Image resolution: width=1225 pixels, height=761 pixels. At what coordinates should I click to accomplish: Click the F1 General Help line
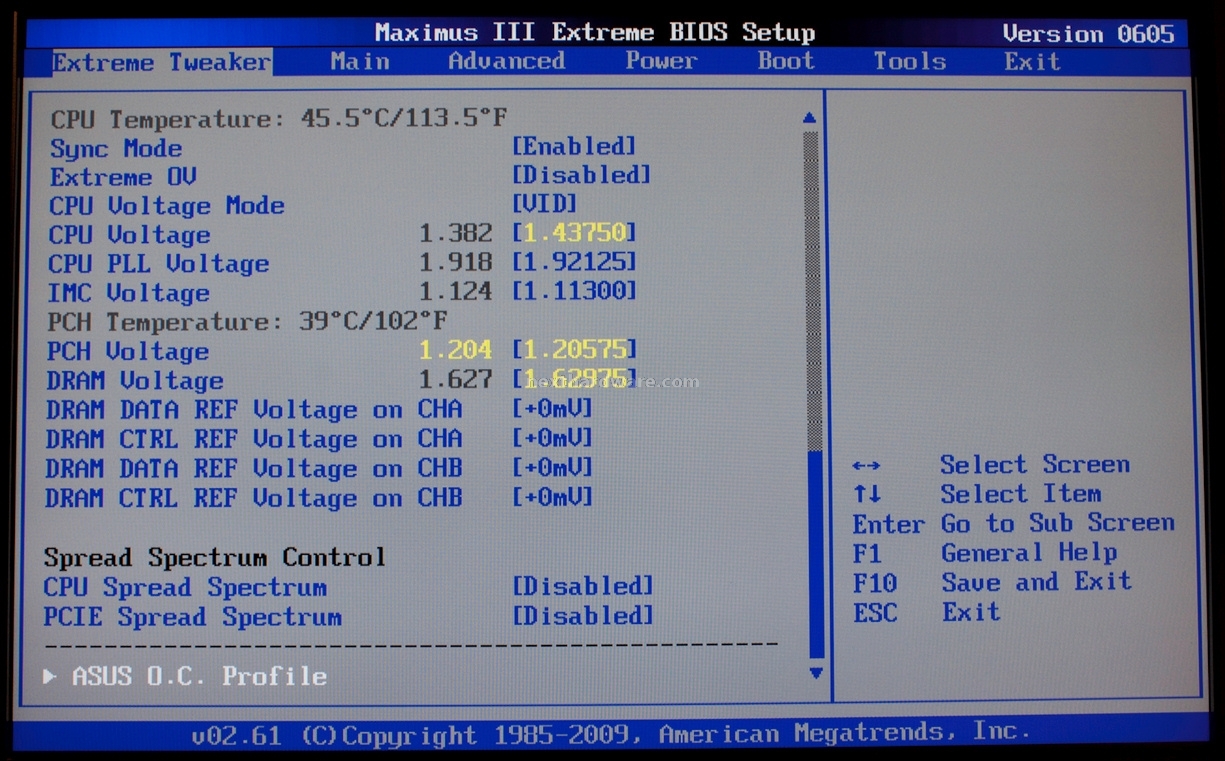click(x=985, y=552)
